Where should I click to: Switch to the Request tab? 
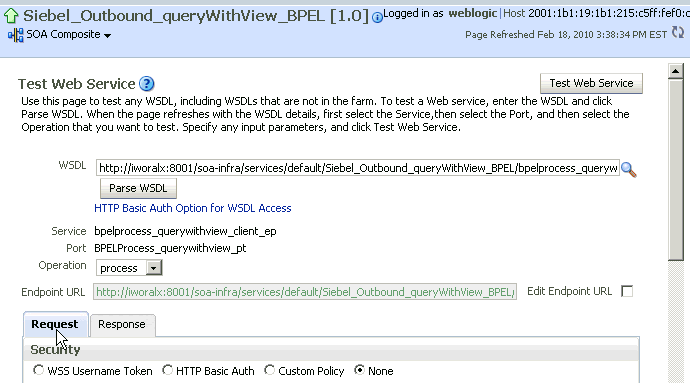tap(55, 324)
